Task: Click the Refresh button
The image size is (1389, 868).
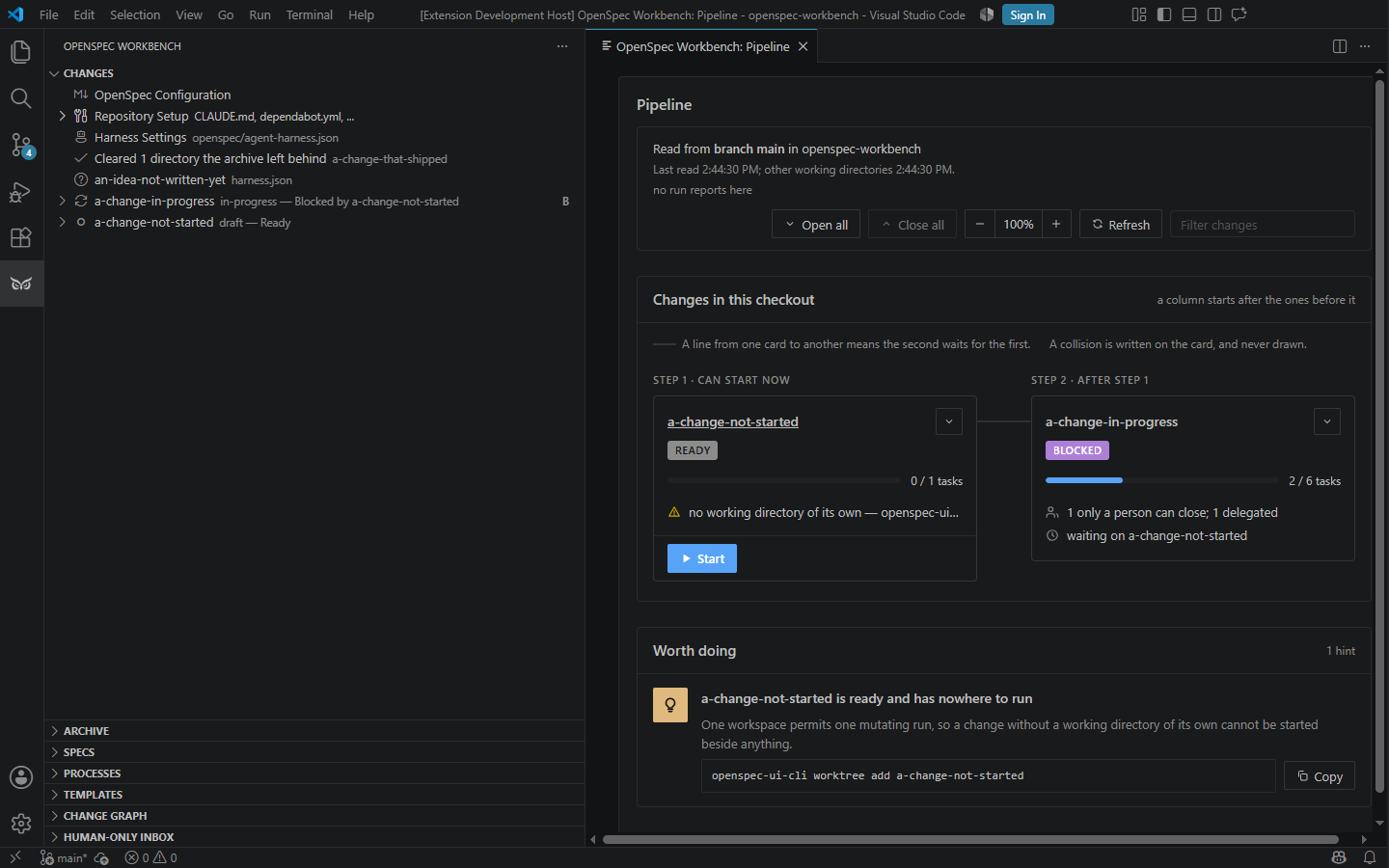Action: pyautogui.click(x=1121, y=225)
